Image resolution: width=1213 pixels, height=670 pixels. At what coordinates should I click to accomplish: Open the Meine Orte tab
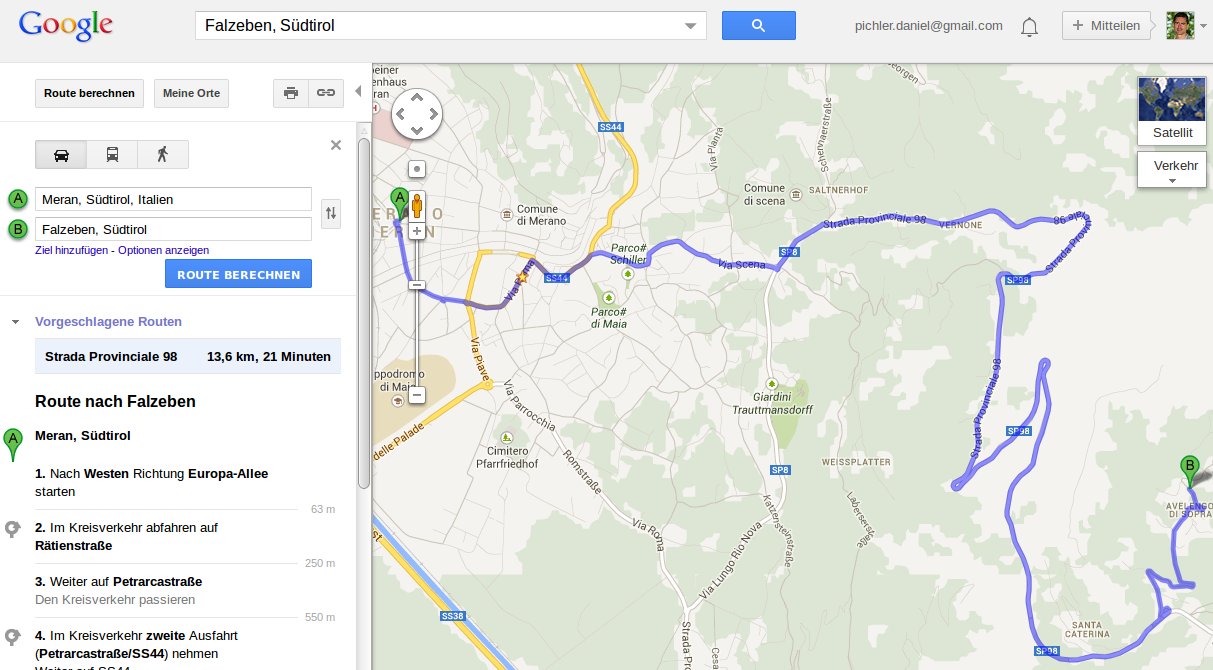191,93
